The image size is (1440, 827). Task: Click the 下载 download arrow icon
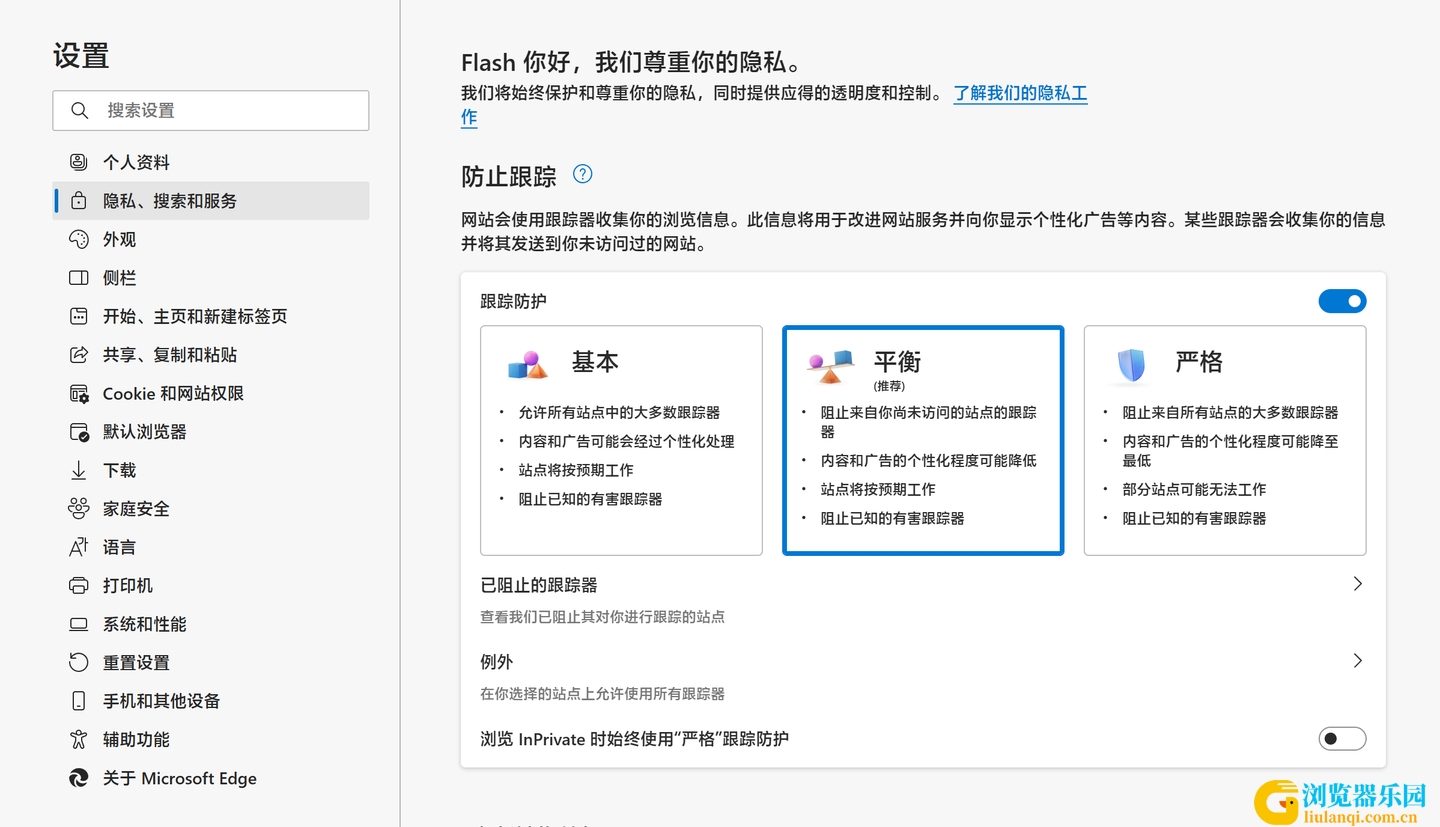pyautogui.click(x=79, y=470)
